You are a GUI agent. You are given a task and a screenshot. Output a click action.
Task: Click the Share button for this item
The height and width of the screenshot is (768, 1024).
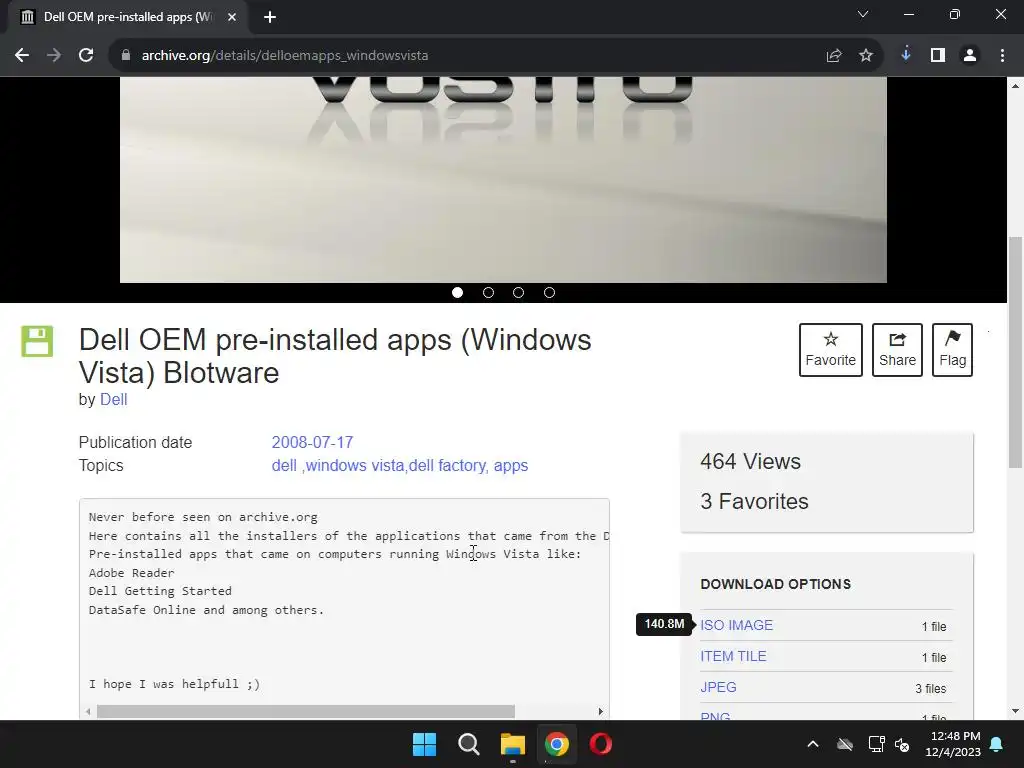(897, 350)
